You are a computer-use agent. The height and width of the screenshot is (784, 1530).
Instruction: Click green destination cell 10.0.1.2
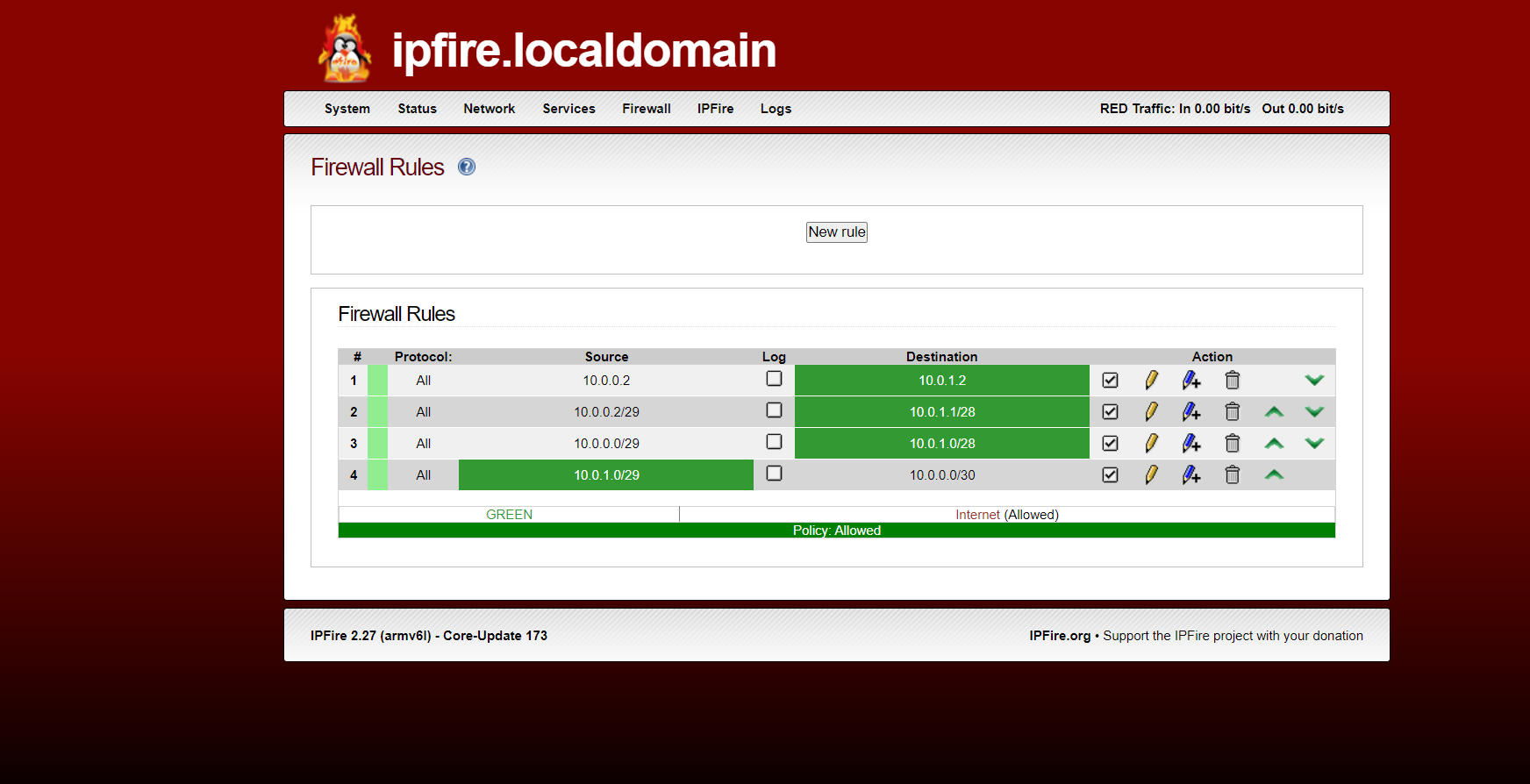(x=942, y=380)
